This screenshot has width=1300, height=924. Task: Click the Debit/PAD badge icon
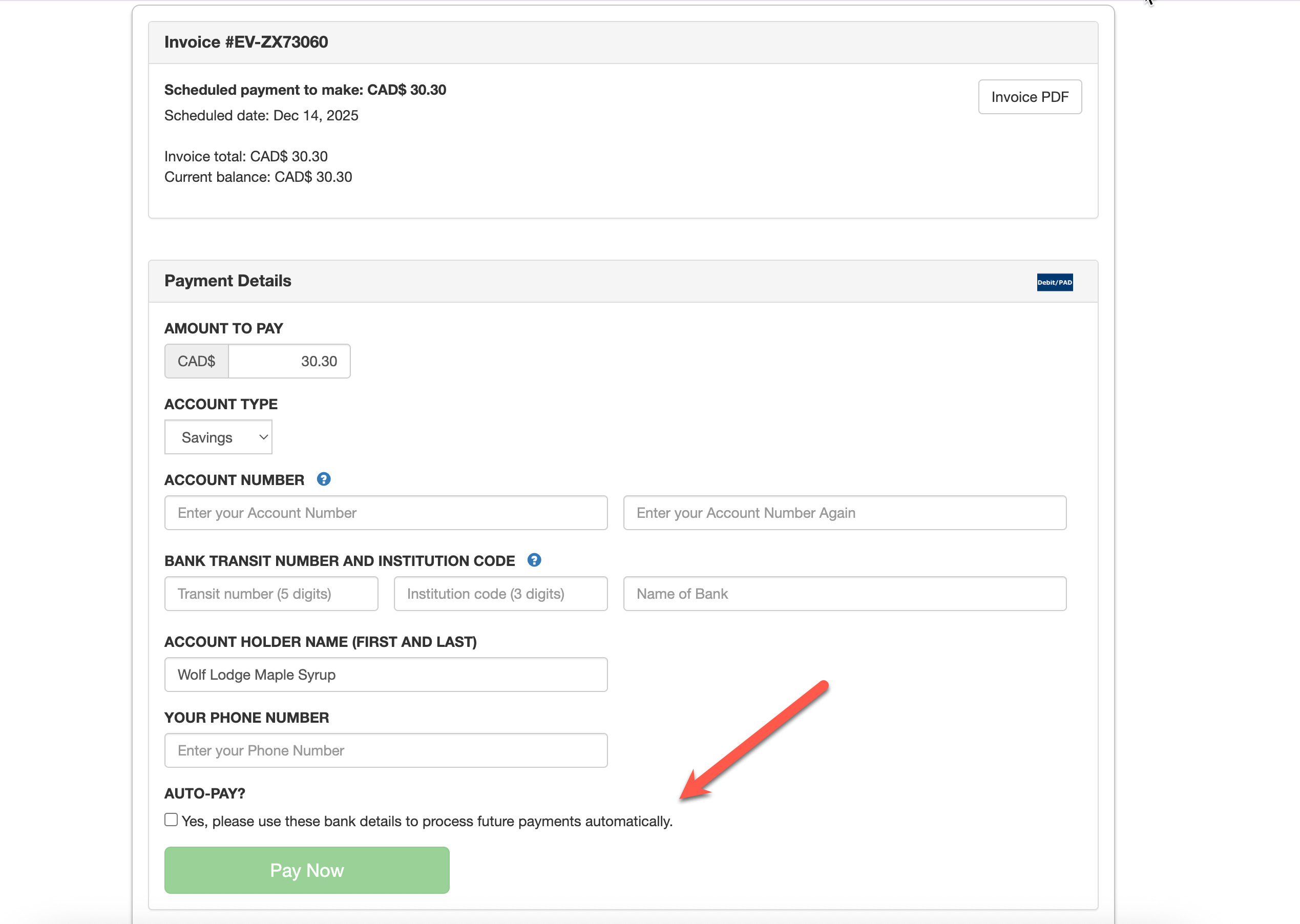pyautogui.click(x=1054, y=282)
